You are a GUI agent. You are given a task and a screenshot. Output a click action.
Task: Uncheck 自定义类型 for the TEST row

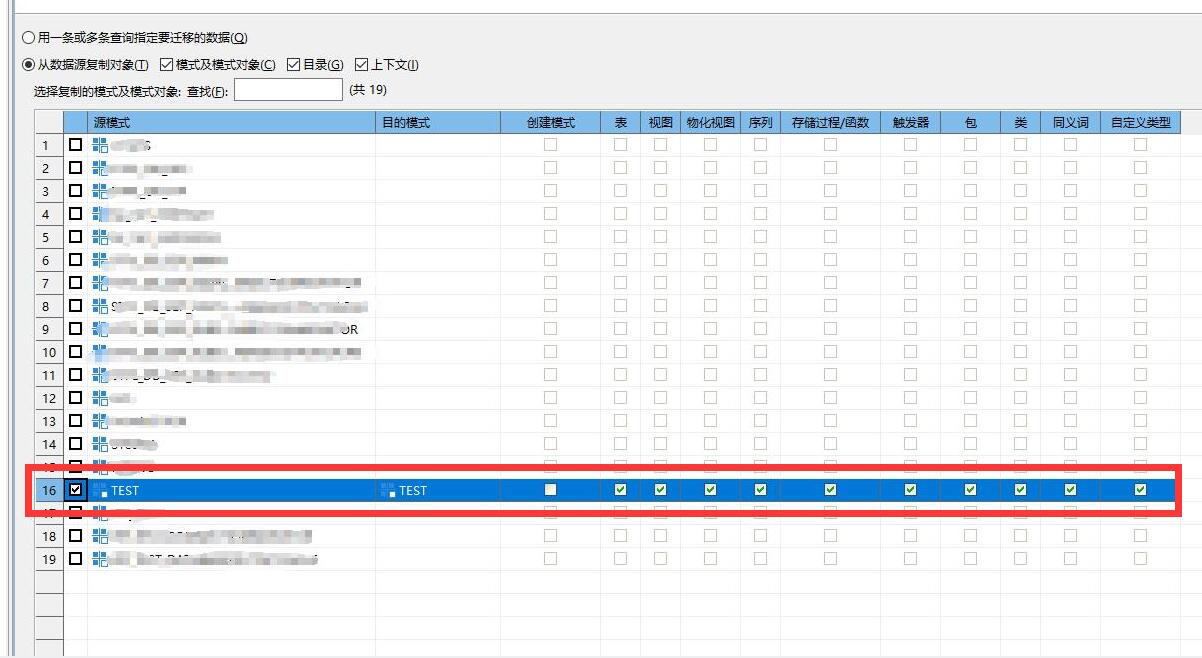[1140, 490]
